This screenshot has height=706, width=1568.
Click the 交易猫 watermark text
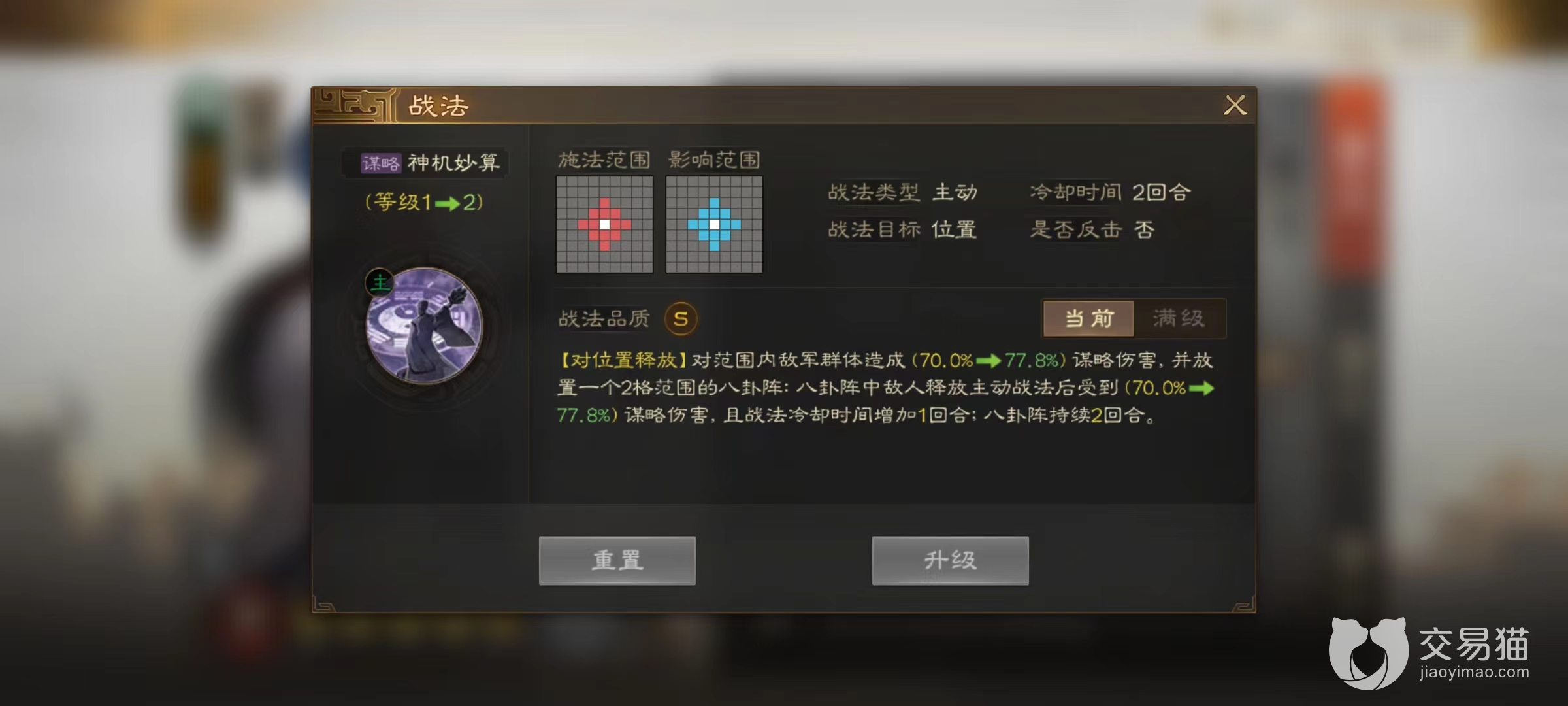tap(1473, 644)
